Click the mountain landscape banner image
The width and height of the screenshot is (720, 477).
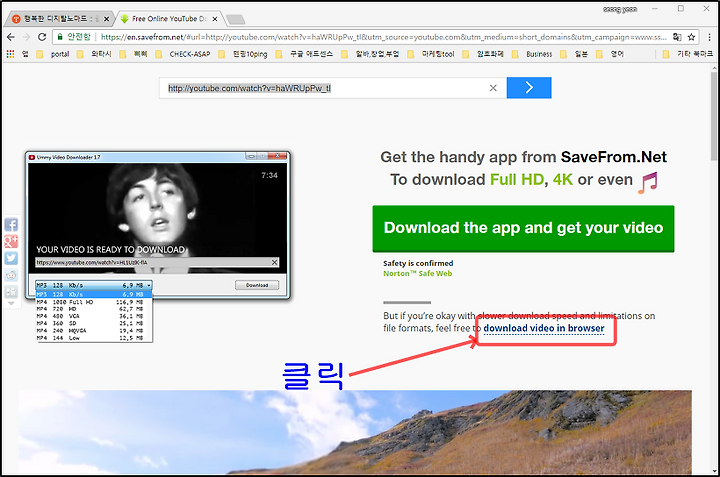click(x=355, y=432)
